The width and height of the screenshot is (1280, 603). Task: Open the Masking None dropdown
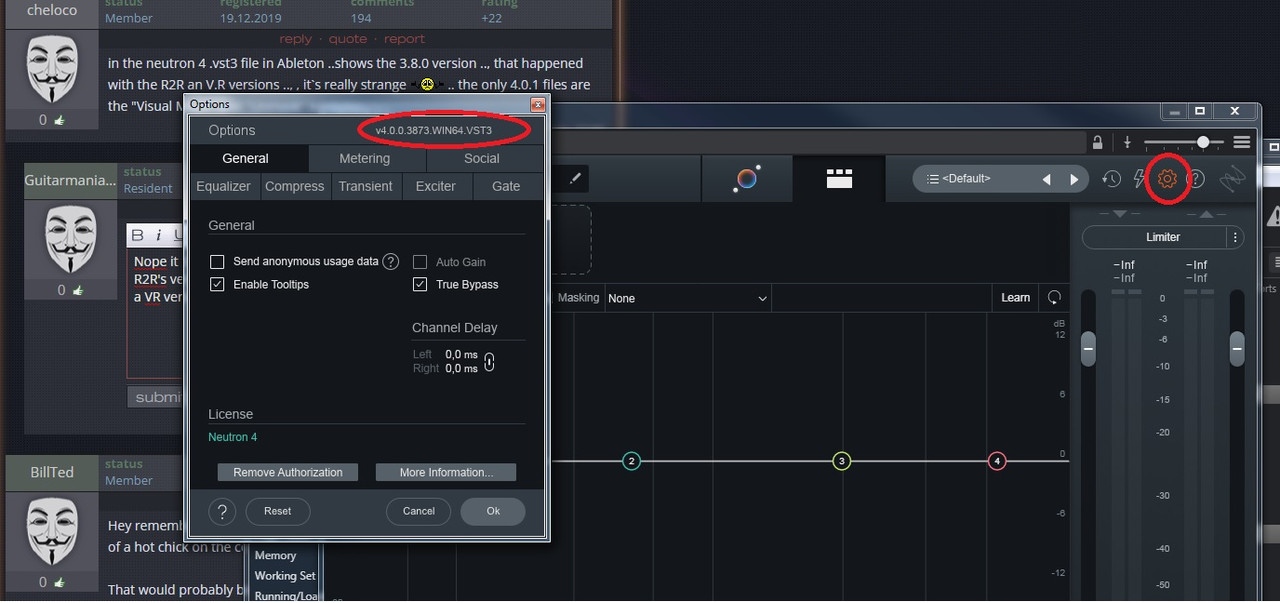click(x=688, y=298)
